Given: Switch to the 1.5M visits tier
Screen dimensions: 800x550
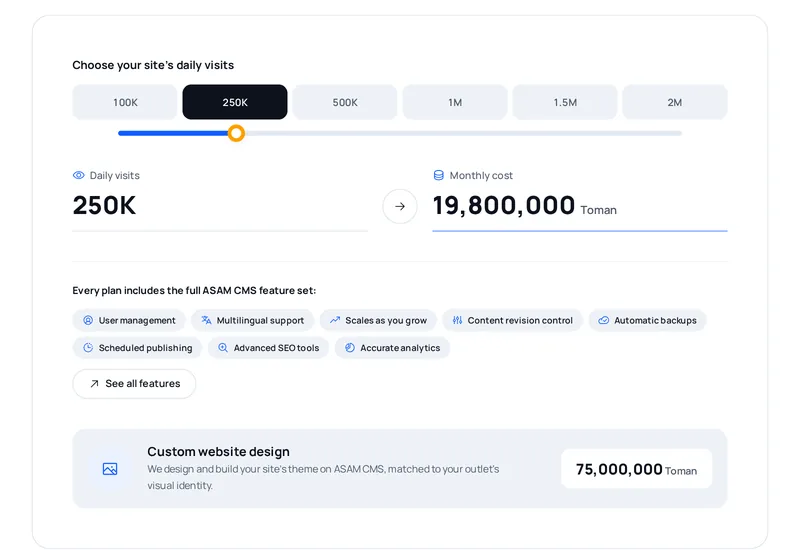Looking at the screenshot, I should tap(565, 102).
